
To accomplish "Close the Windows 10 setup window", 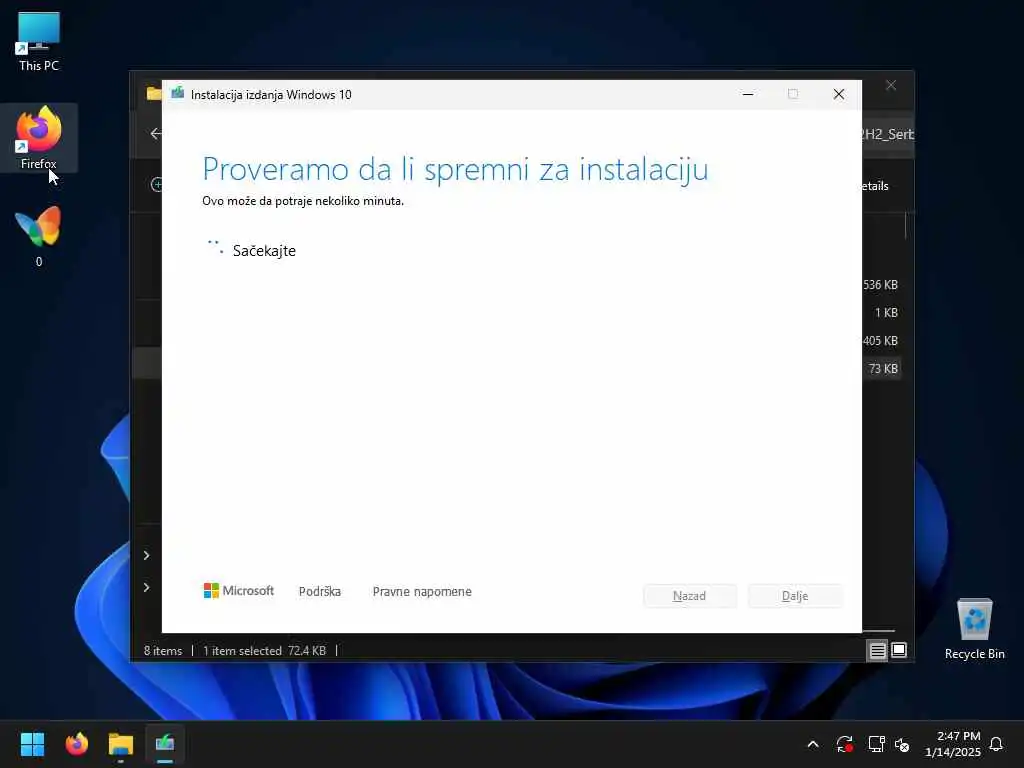I will (x=839, y=94).
